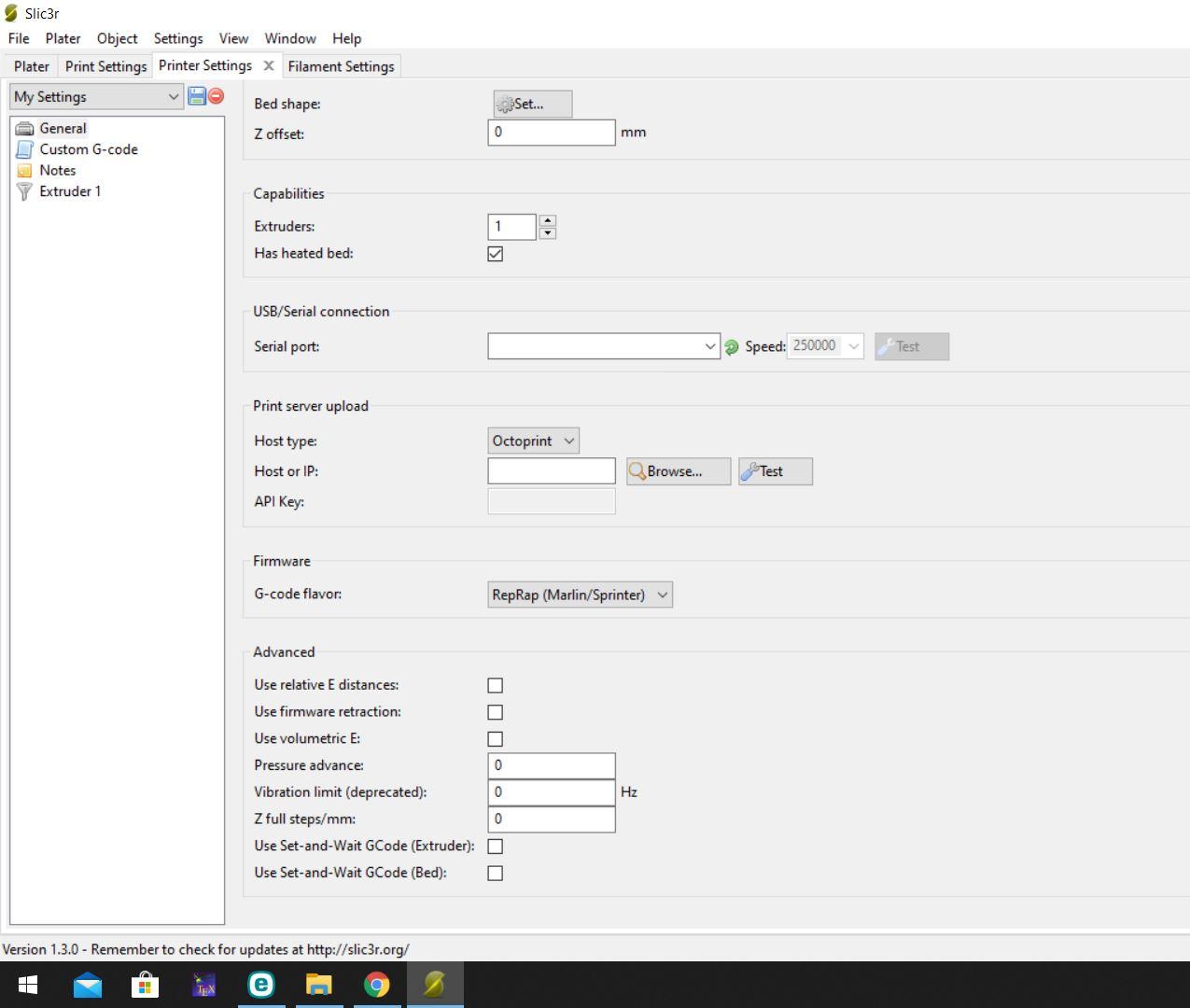Image resolution: width=1190 pixels, height=1008 pixels.
Task: Open My Settings preset dropdown
Action: tap(96, 97)
